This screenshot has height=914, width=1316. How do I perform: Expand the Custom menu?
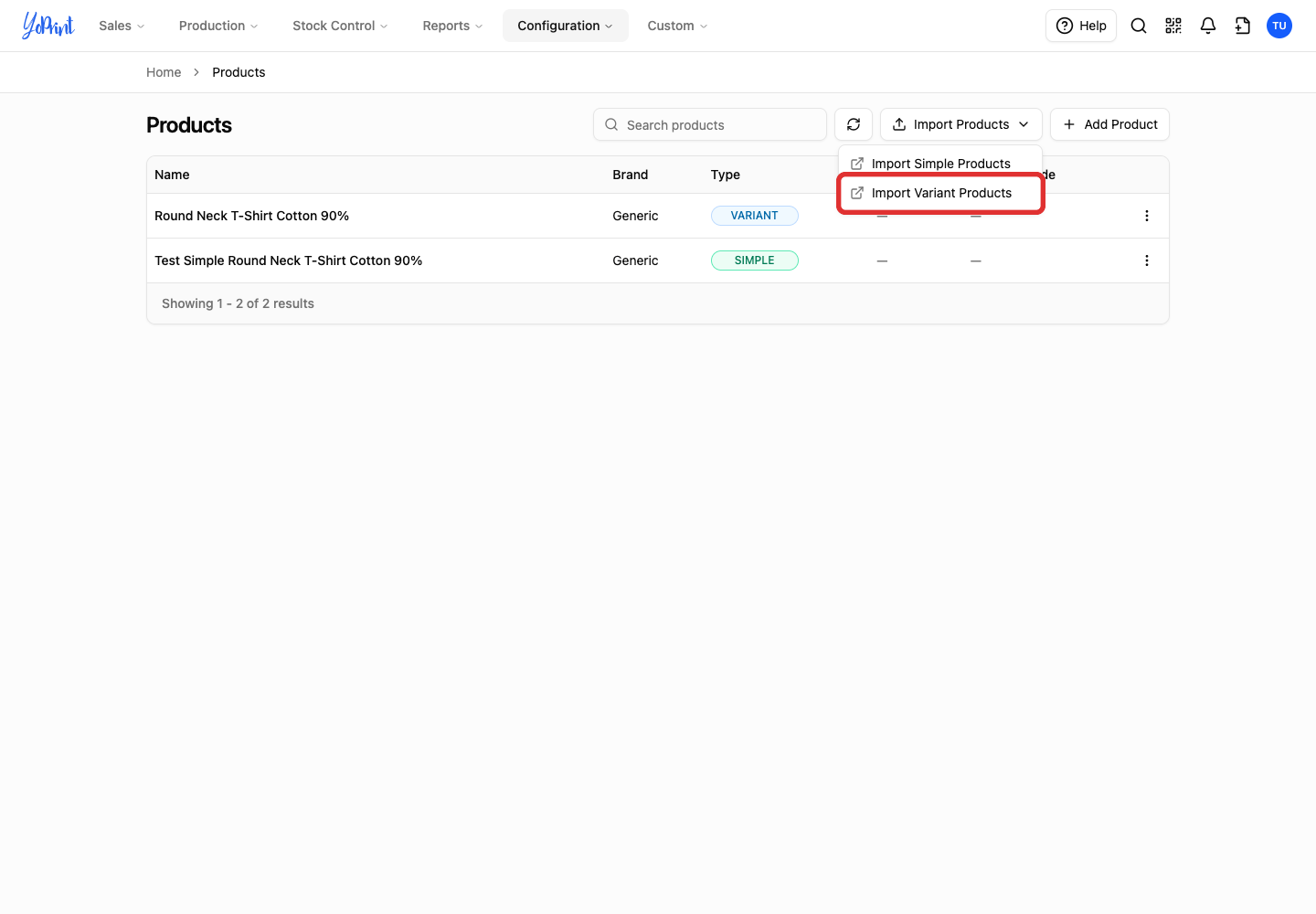[677, 26]
